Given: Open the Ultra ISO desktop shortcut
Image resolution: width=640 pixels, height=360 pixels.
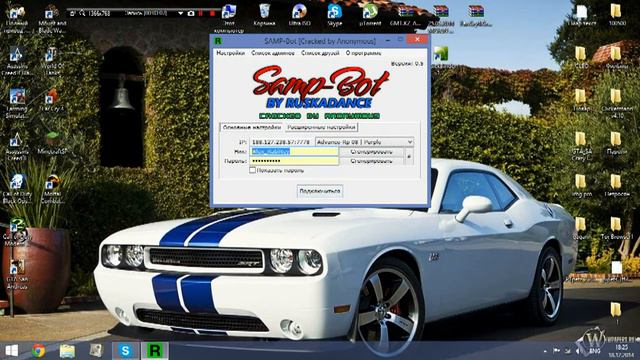Looking at the screenshot, I should (x=299, y=15).
